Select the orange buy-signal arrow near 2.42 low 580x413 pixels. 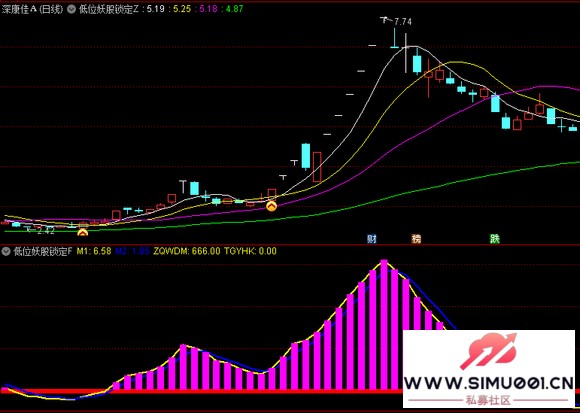[82, 233]
